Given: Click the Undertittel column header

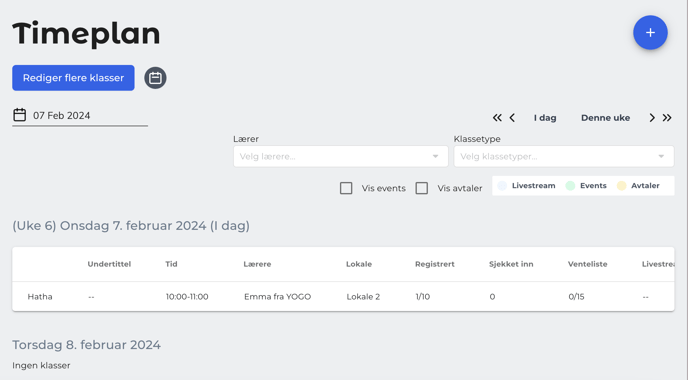Looking at the screenshot, I should click(109, 264).
